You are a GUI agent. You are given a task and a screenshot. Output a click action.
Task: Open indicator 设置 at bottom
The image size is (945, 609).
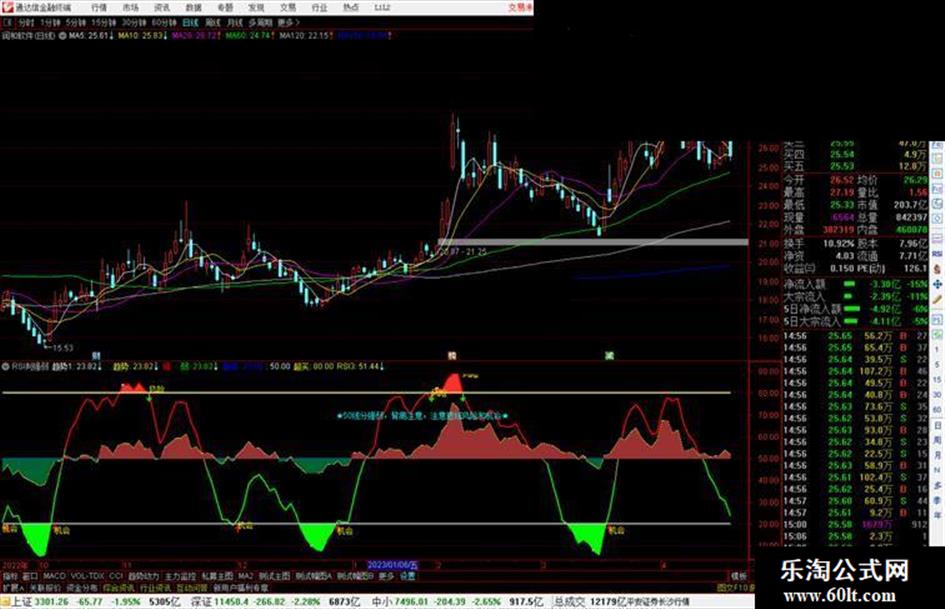pyautogui.click(x=408, y=576)
